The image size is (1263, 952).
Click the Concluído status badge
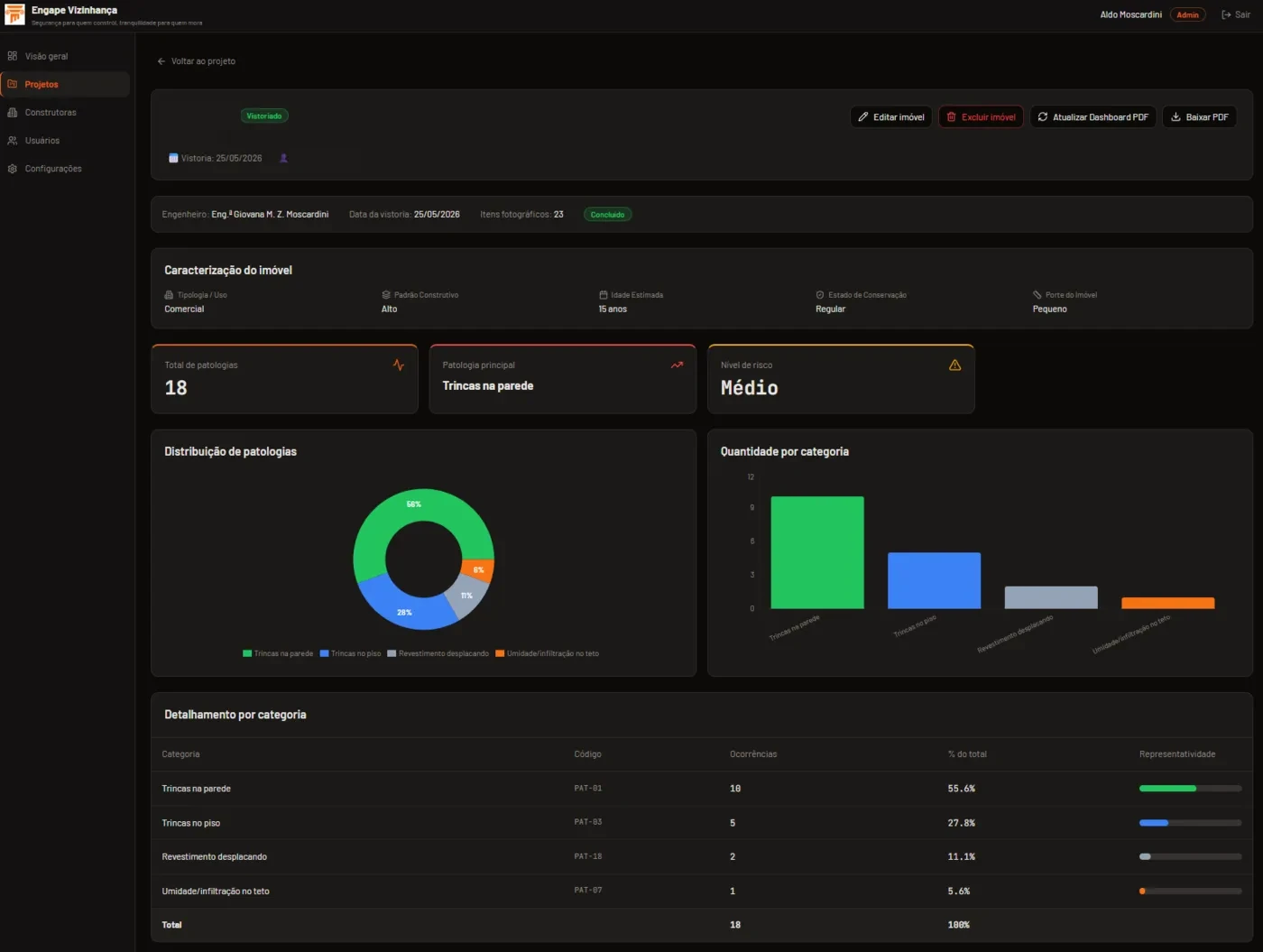coord(607,215)
